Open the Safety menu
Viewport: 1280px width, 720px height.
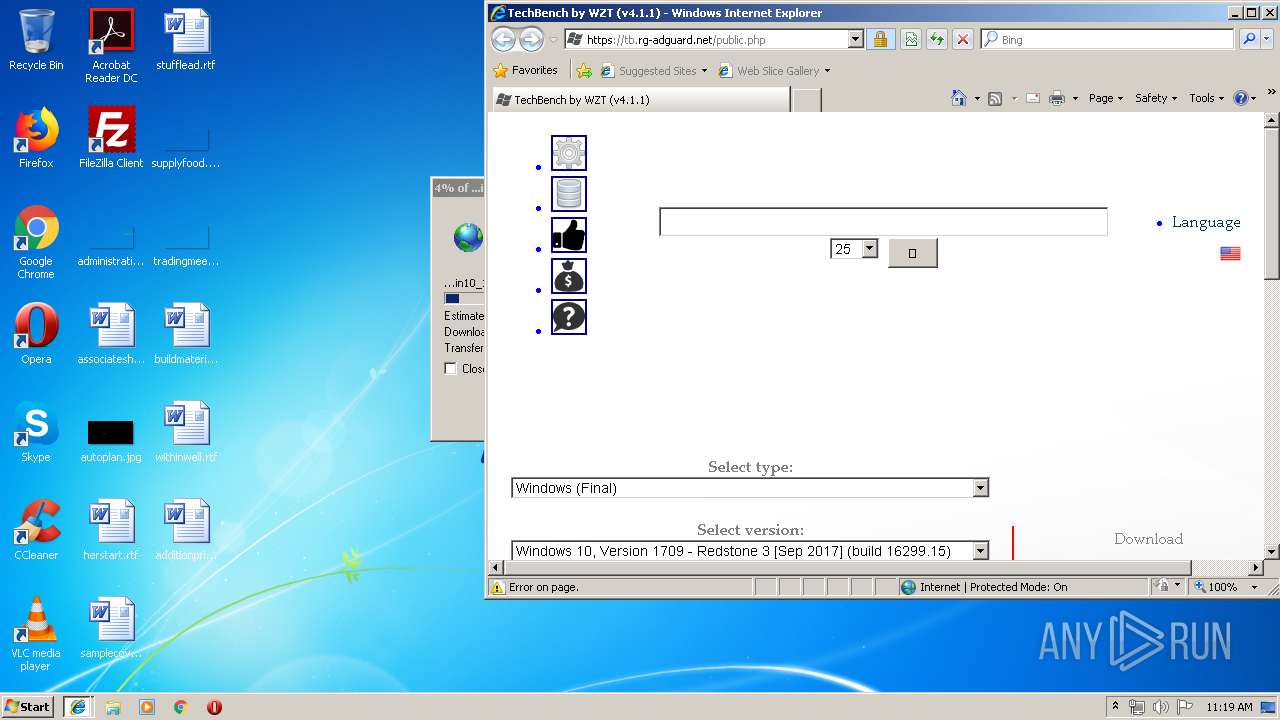(1156, 98)
